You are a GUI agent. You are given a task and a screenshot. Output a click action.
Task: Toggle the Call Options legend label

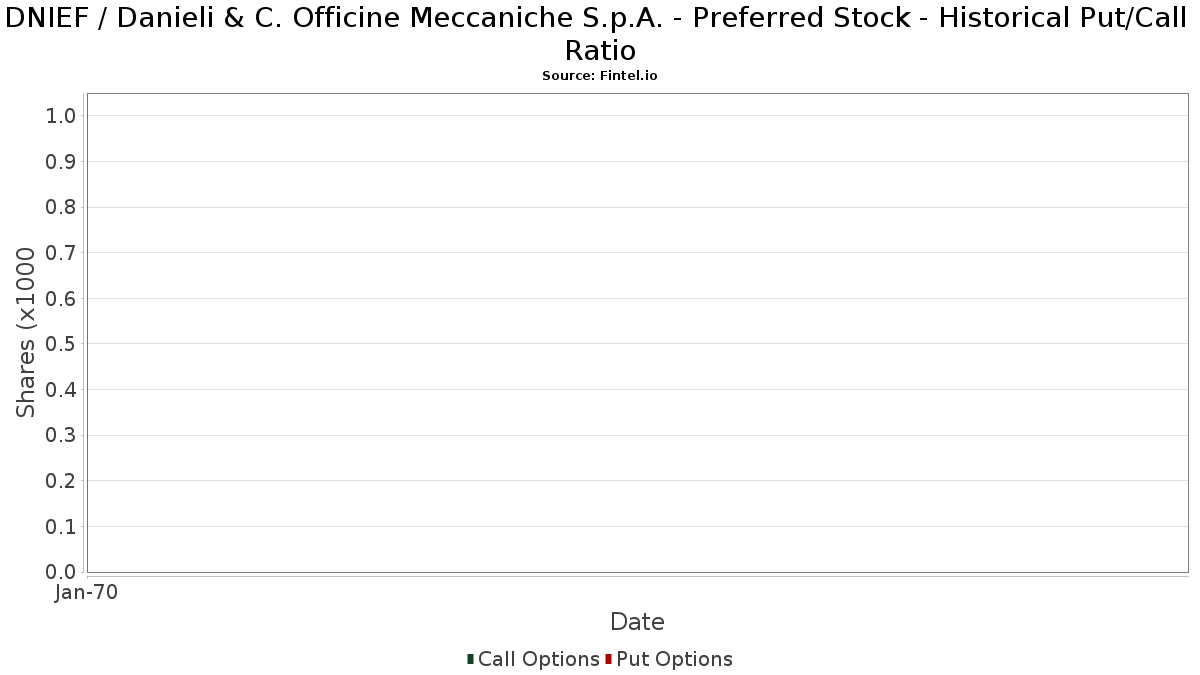click(x=538, y=659)
